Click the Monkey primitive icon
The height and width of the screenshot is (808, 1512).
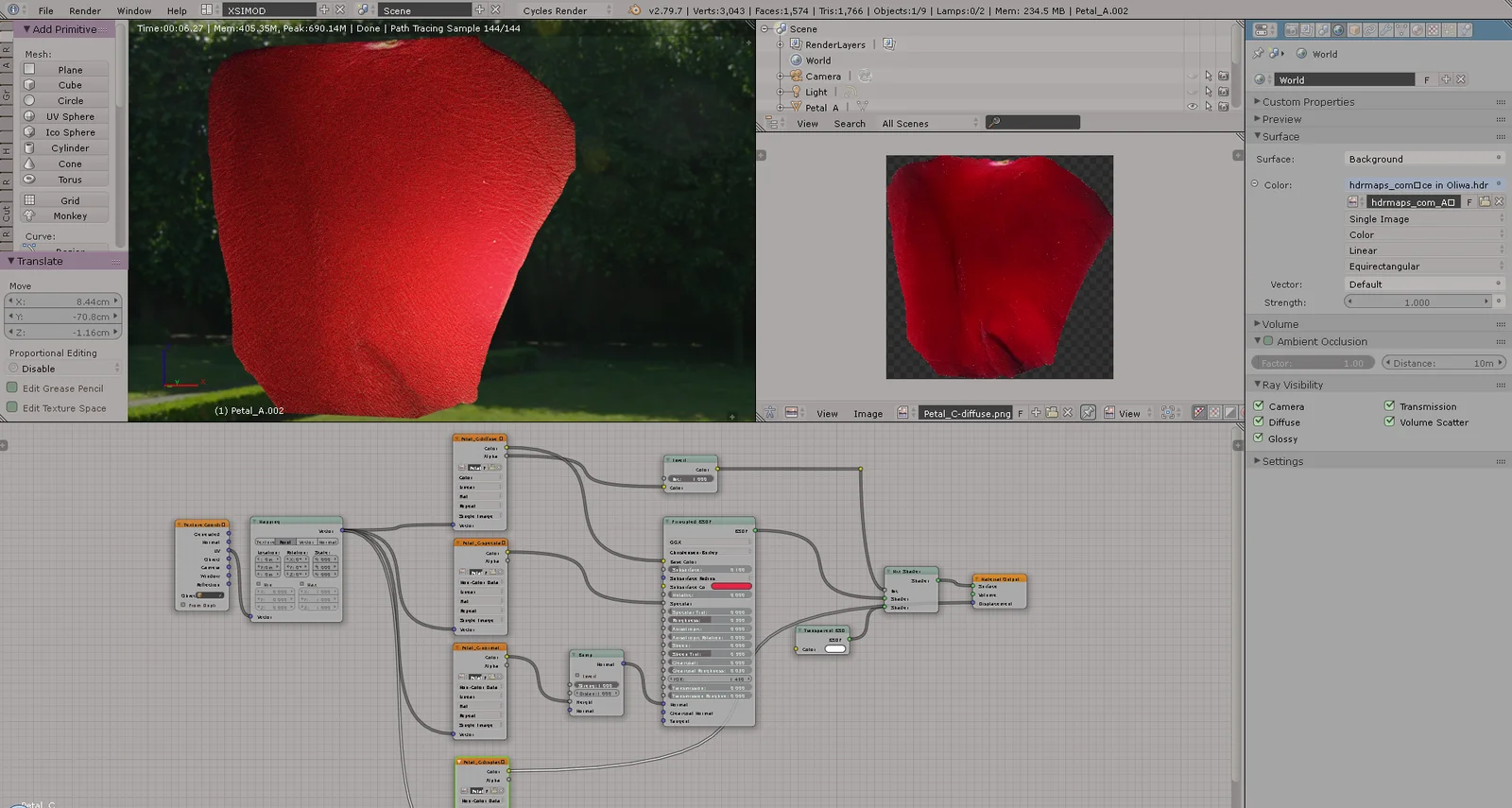[x=29, y=215]
